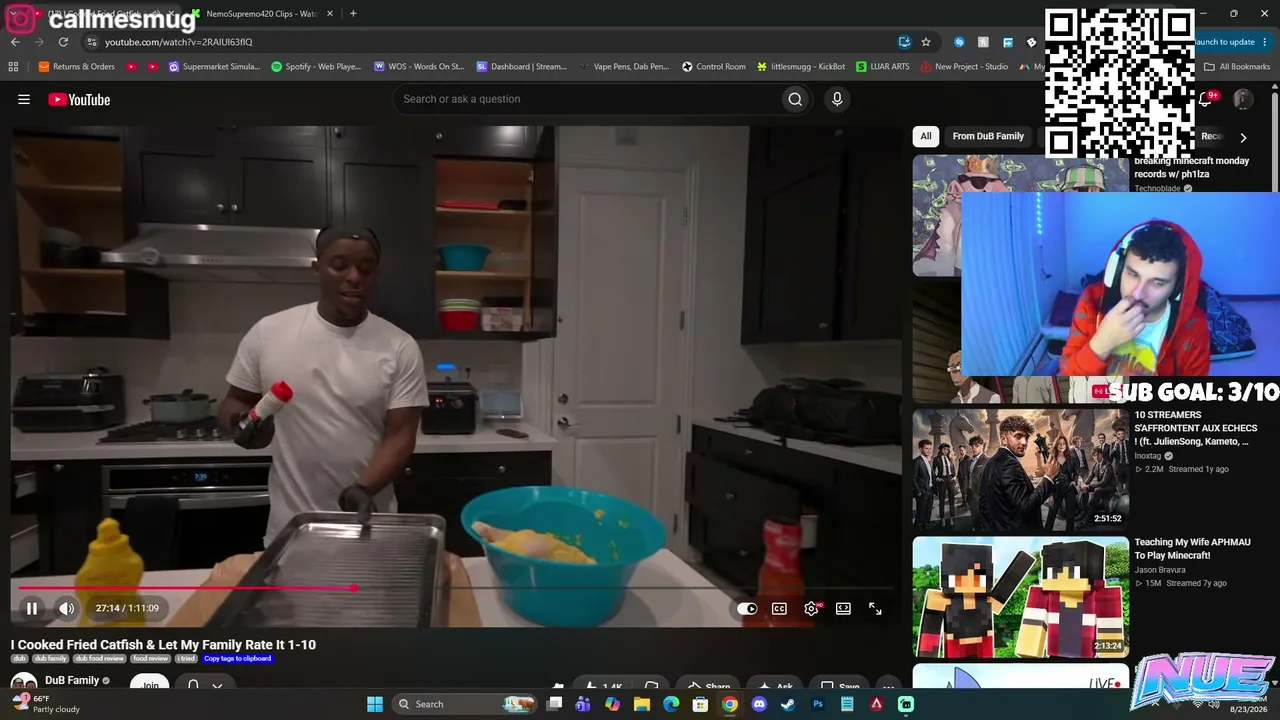Open Microsoft Edge from the taskbar
Image resolution: width=1280 pixels, height=720 pixels.
coord(671,704)
